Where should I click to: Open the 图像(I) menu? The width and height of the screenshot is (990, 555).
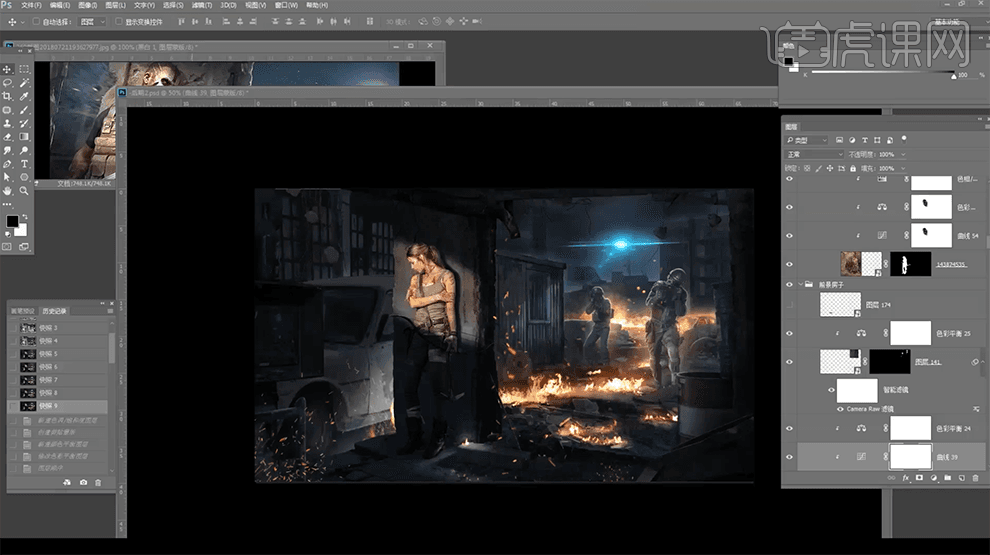[87, 5]
